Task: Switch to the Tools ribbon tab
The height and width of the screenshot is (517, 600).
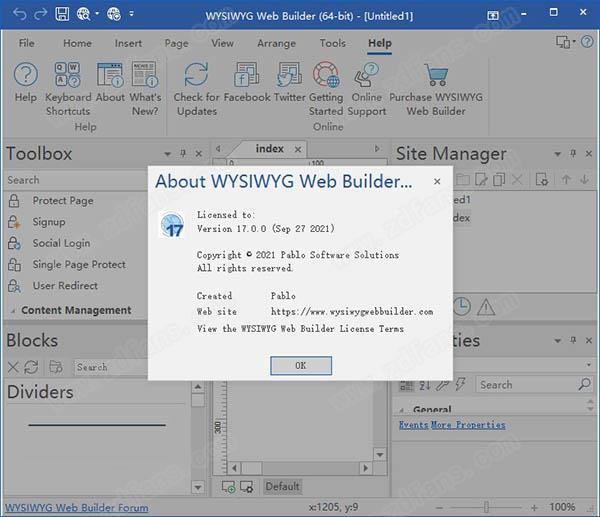Action: (x=333, y=43)
